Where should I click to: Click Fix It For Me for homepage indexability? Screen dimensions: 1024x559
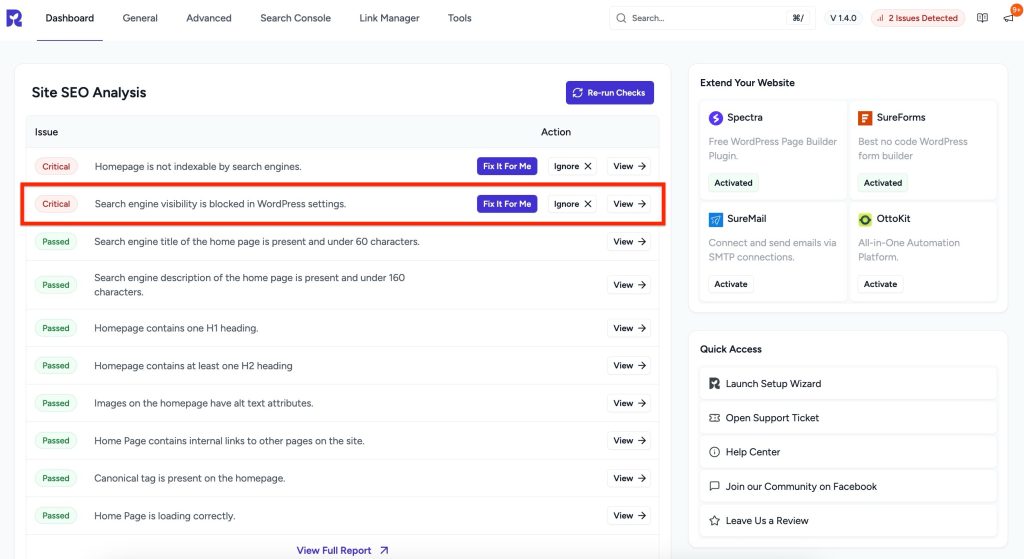pos(507,166)
